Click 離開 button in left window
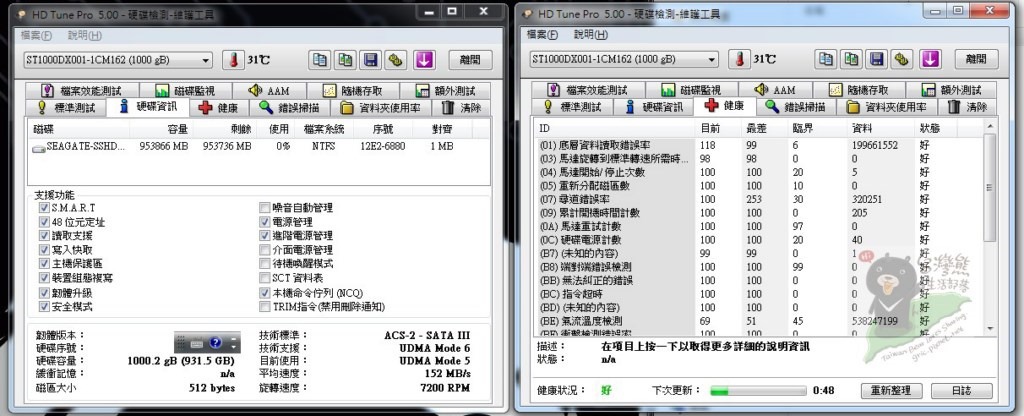 point(470,60)
